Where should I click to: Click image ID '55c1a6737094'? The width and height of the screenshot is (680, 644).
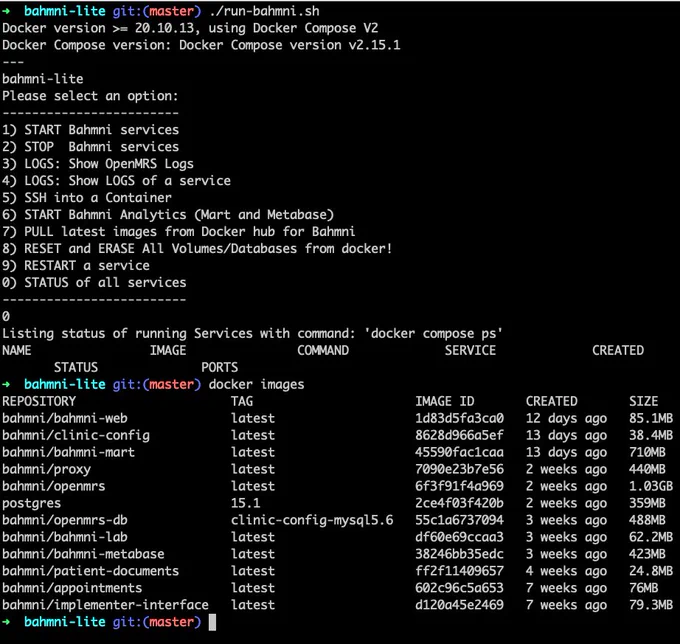tap(460, 520)
